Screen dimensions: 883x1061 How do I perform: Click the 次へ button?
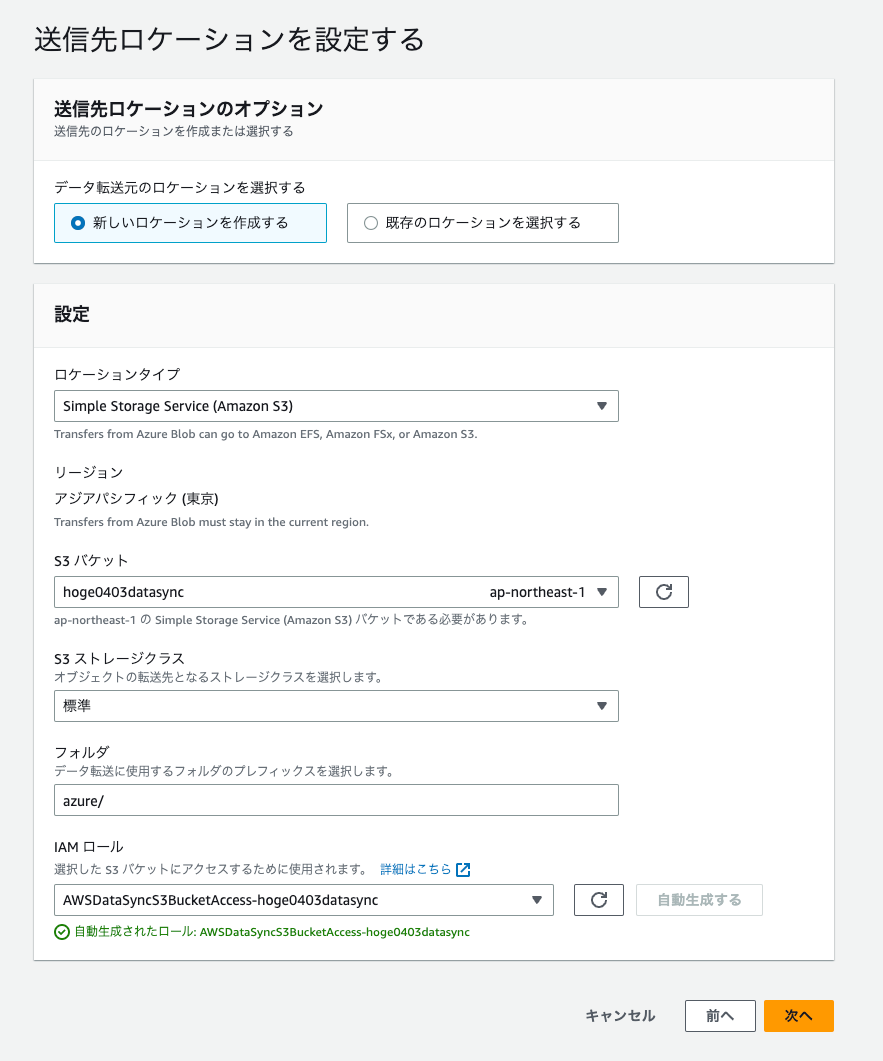[x=798, y=1014]
